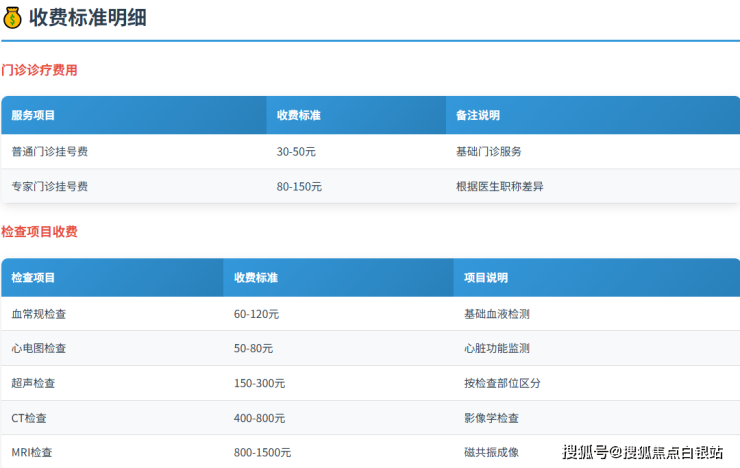Click the 检查项目 column header
The height and width of the screenshot is (468, 740).
click(x=33, y=278)
